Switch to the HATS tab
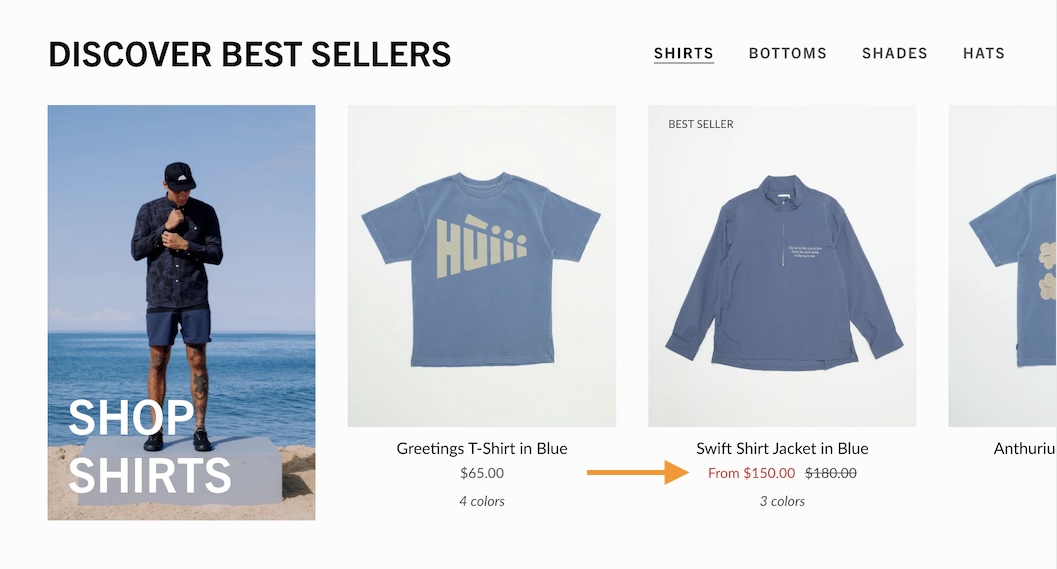The height and width of the screenshot is (569, 1057). point(983,53)
